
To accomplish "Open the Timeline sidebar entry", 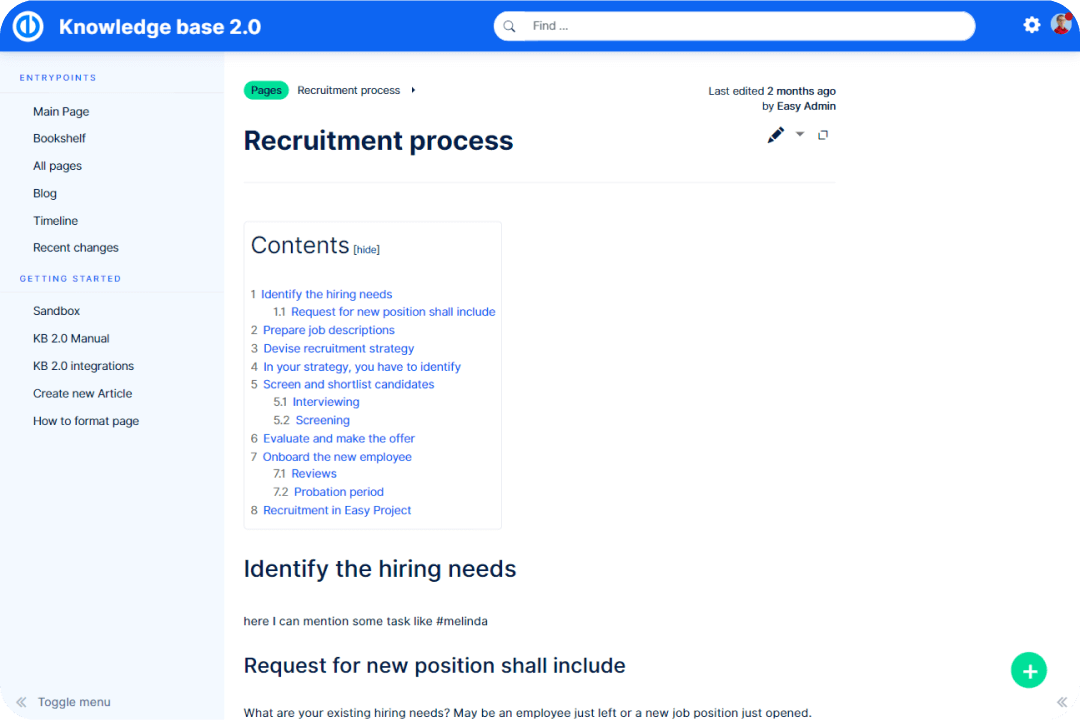I will 55,221.
